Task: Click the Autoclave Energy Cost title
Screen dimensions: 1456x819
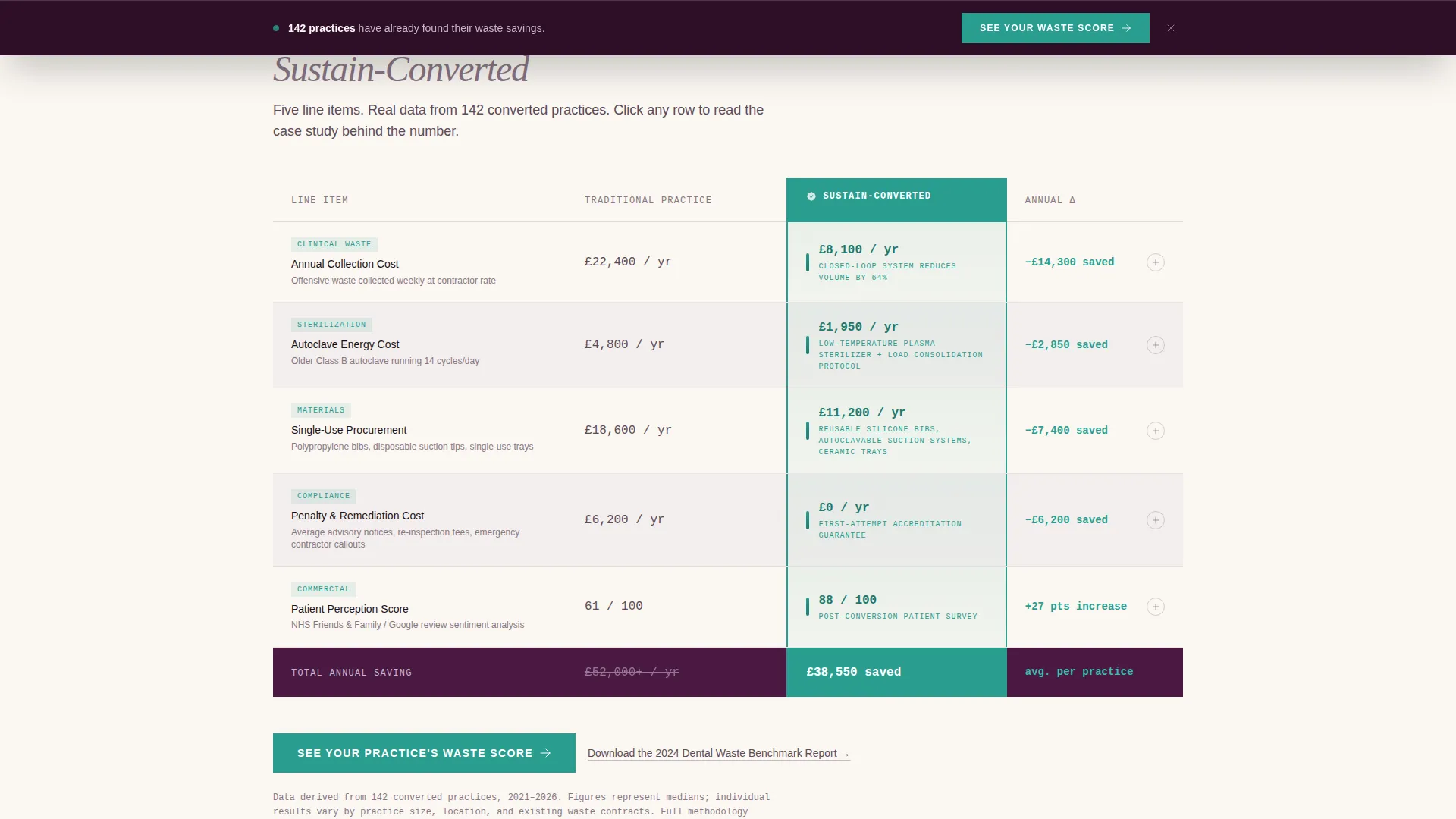Action: click(x=345, y=344)
